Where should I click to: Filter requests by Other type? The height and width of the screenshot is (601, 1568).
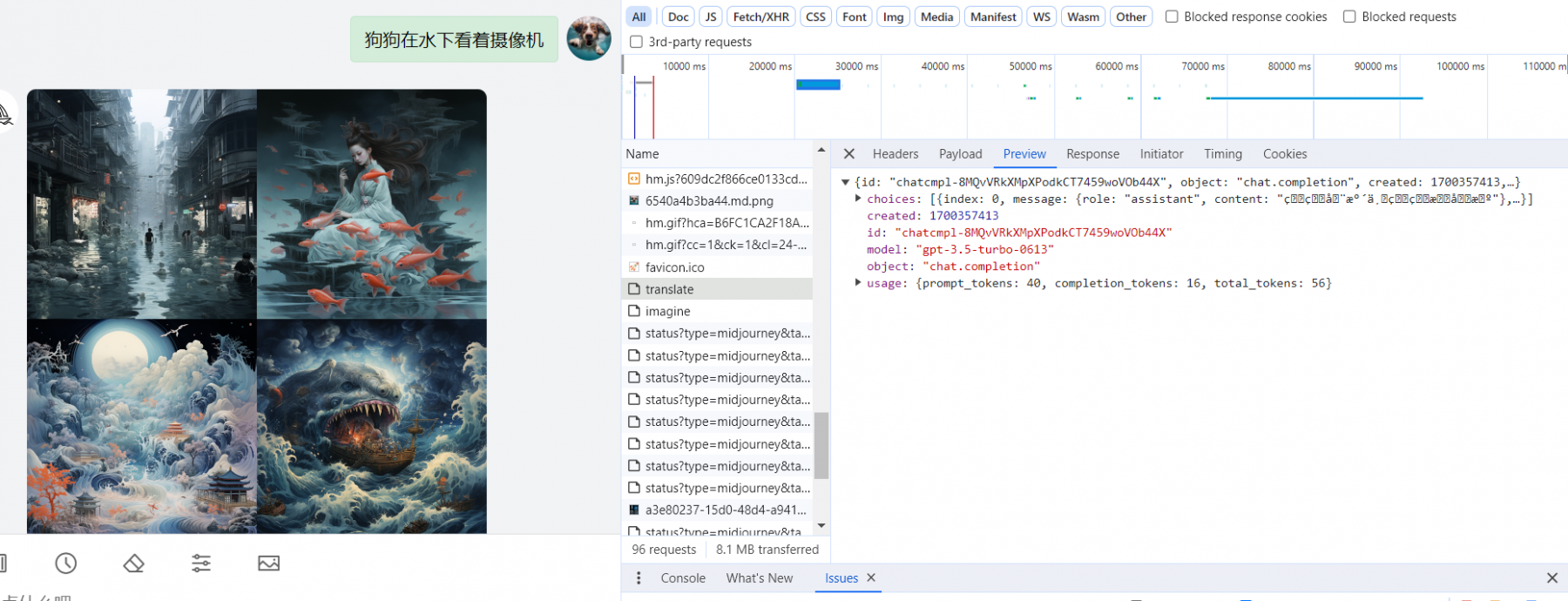pyautogui.click(x=1131, y=17)
